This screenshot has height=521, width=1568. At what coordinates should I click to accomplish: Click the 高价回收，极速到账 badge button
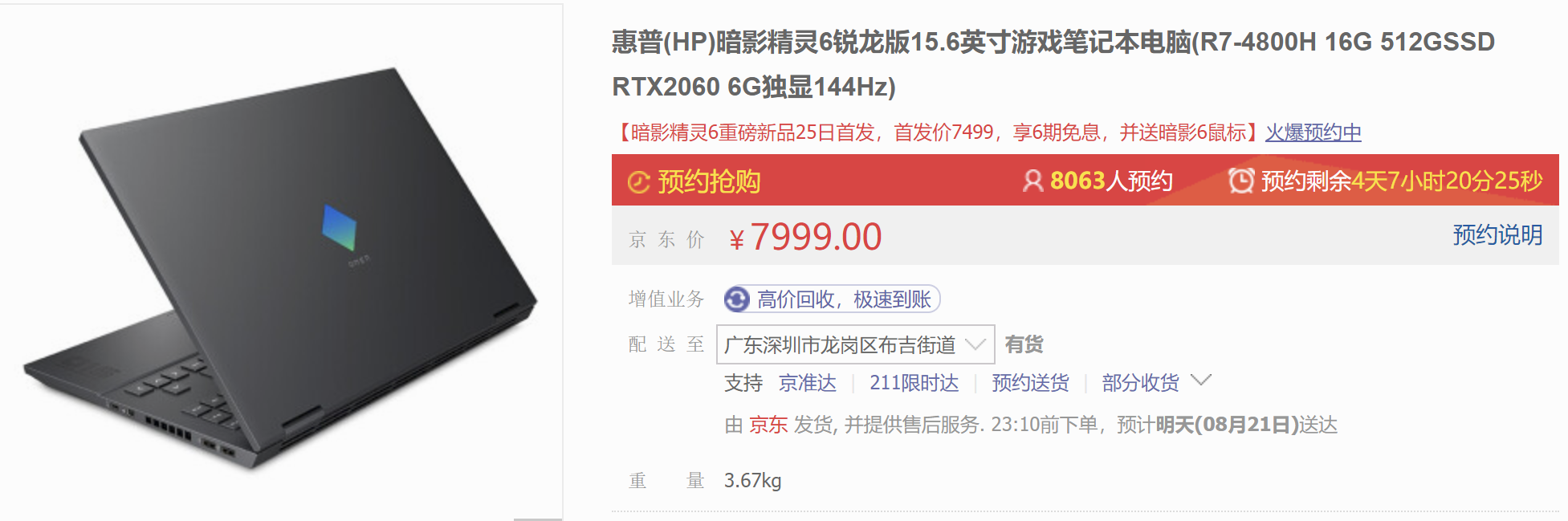tap(832, 299)
